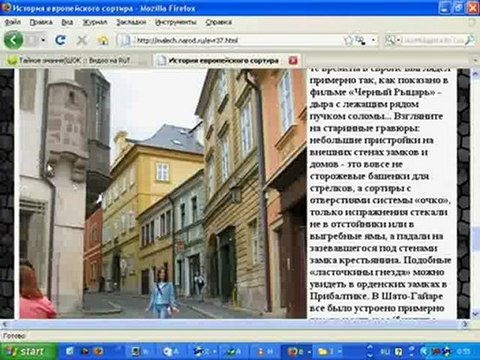Select the История европейского сортира tab
Viewport: 480px width, 360px height.
click(x=223, y=60)
